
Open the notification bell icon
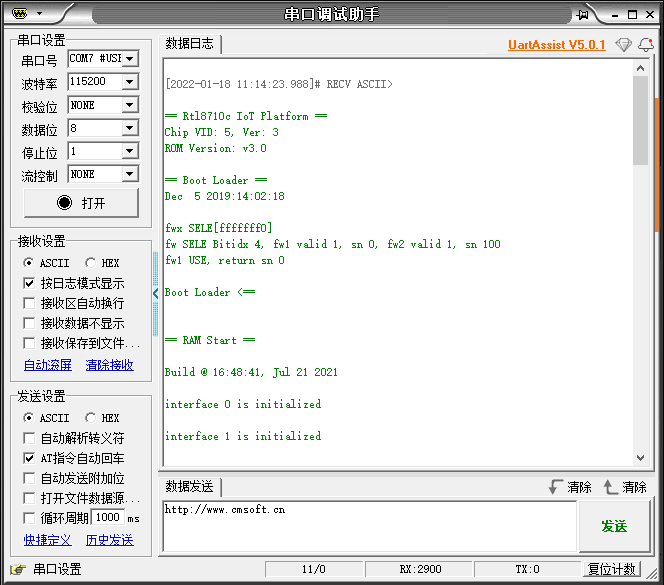coord(646,44)
